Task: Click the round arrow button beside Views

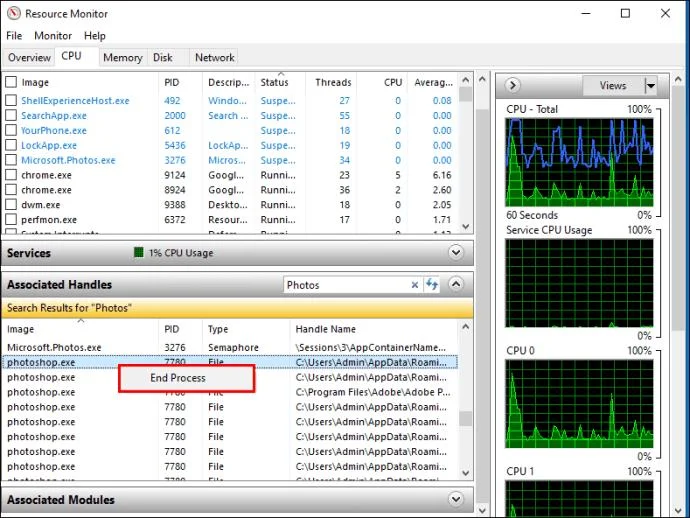Action: tap(513, 85)
